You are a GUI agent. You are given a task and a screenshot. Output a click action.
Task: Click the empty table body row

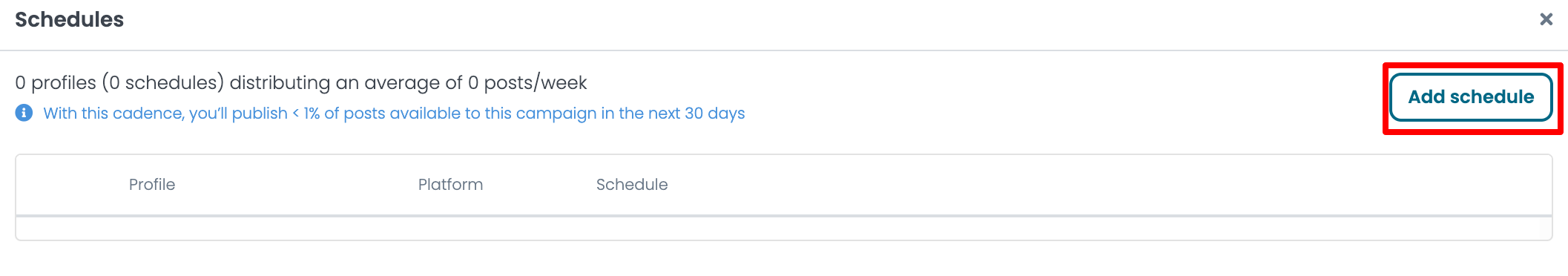tap(784, 229)
